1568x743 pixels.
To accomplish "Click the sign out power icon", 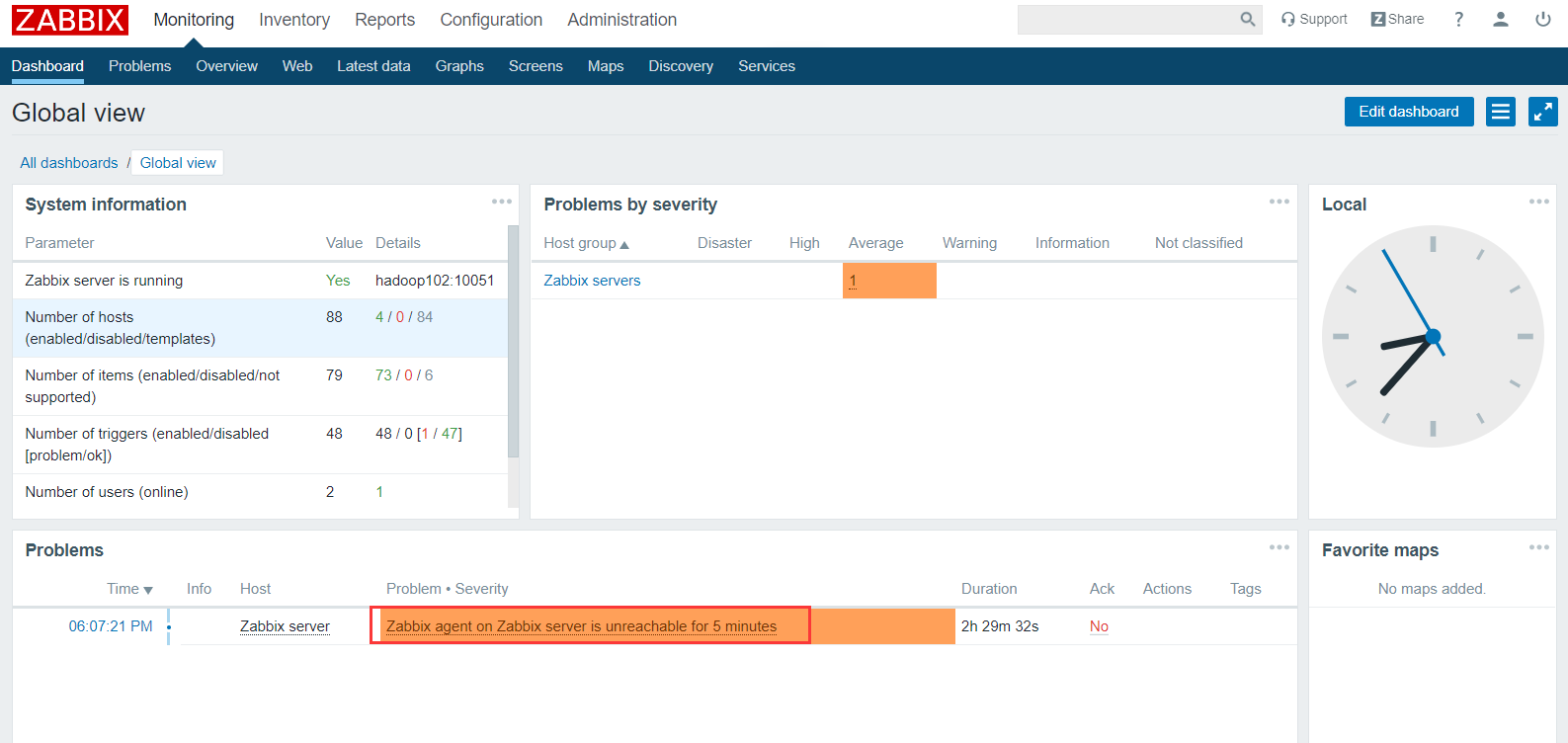I will coord(1543,19).
